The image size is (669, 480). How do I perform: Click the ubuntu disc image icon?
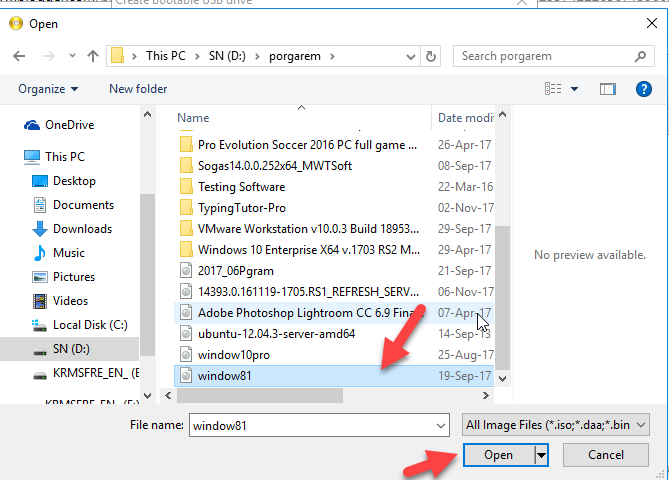tap(186, 334)
